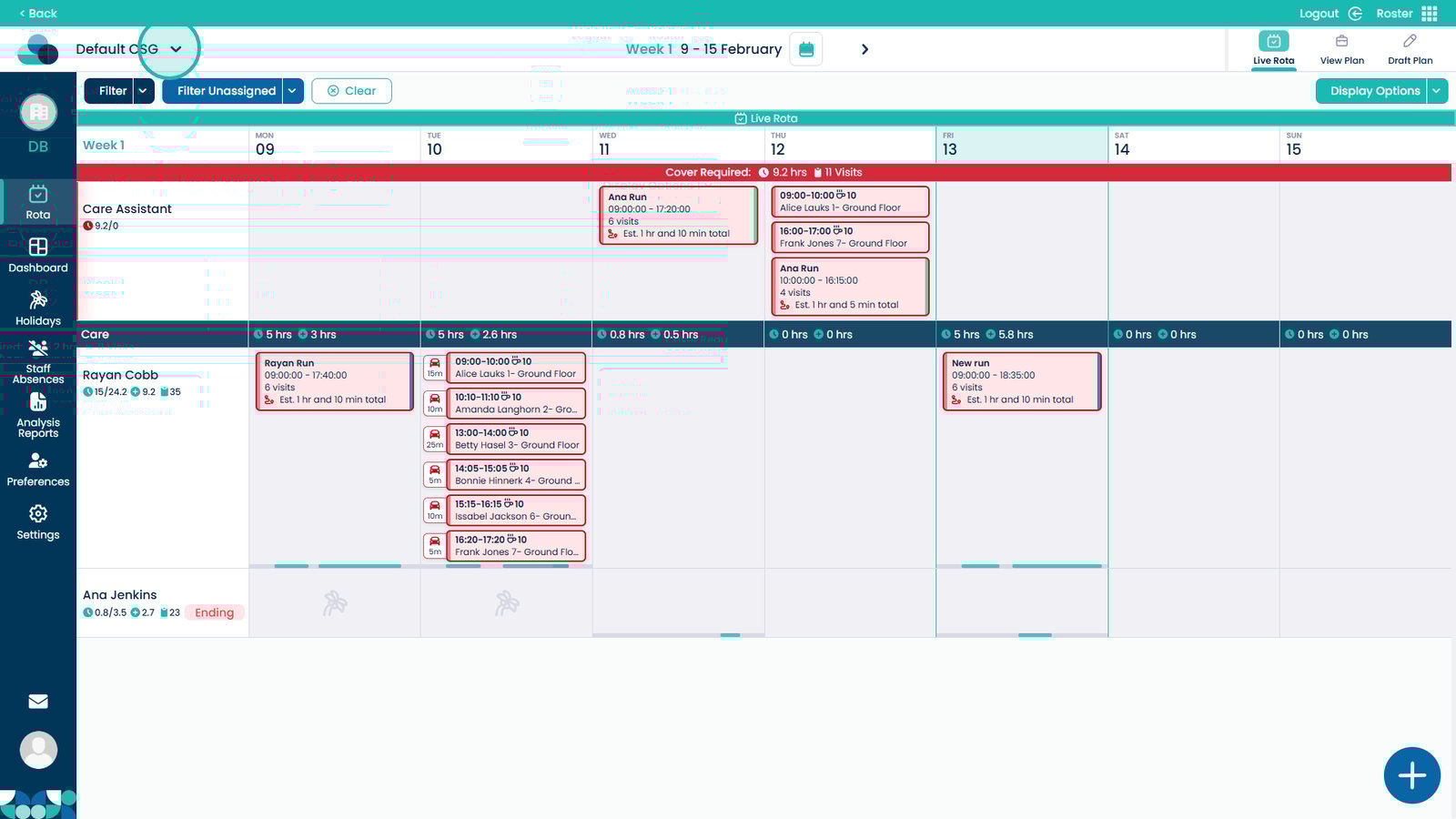Switch to the View Plan tab
The width and height of the screenshot is (1456, 819).
1342,49
